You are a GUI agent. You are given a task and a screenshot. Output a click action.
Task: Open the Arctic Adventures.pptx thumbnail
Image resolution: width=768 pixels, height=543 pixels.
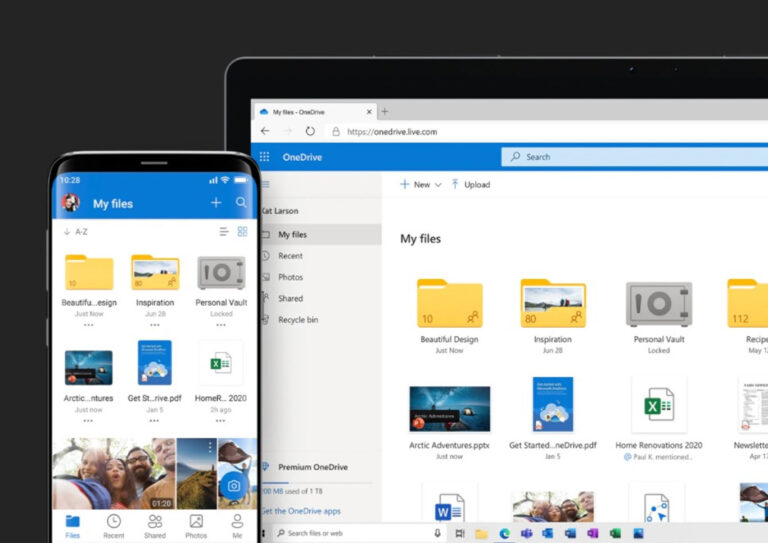click(x=450, y=409)
